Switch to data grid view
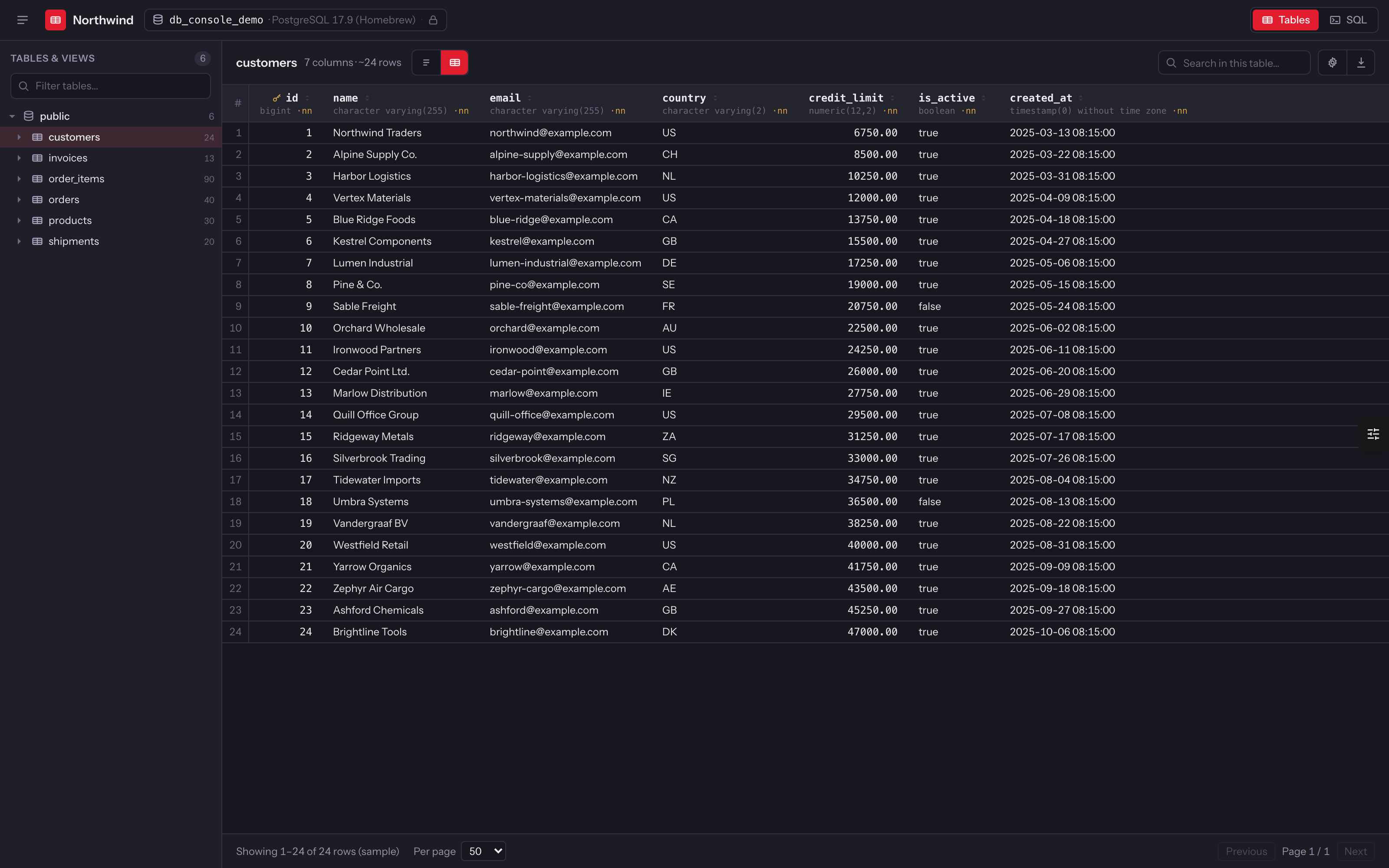1389x868 pixels. click(x=454, y=62)
